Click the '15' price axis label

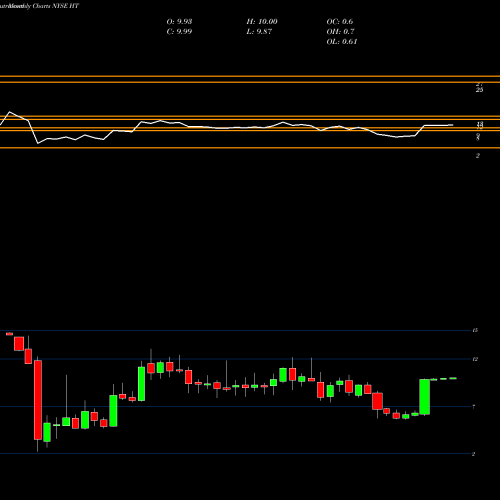click(x=475, y=330)
